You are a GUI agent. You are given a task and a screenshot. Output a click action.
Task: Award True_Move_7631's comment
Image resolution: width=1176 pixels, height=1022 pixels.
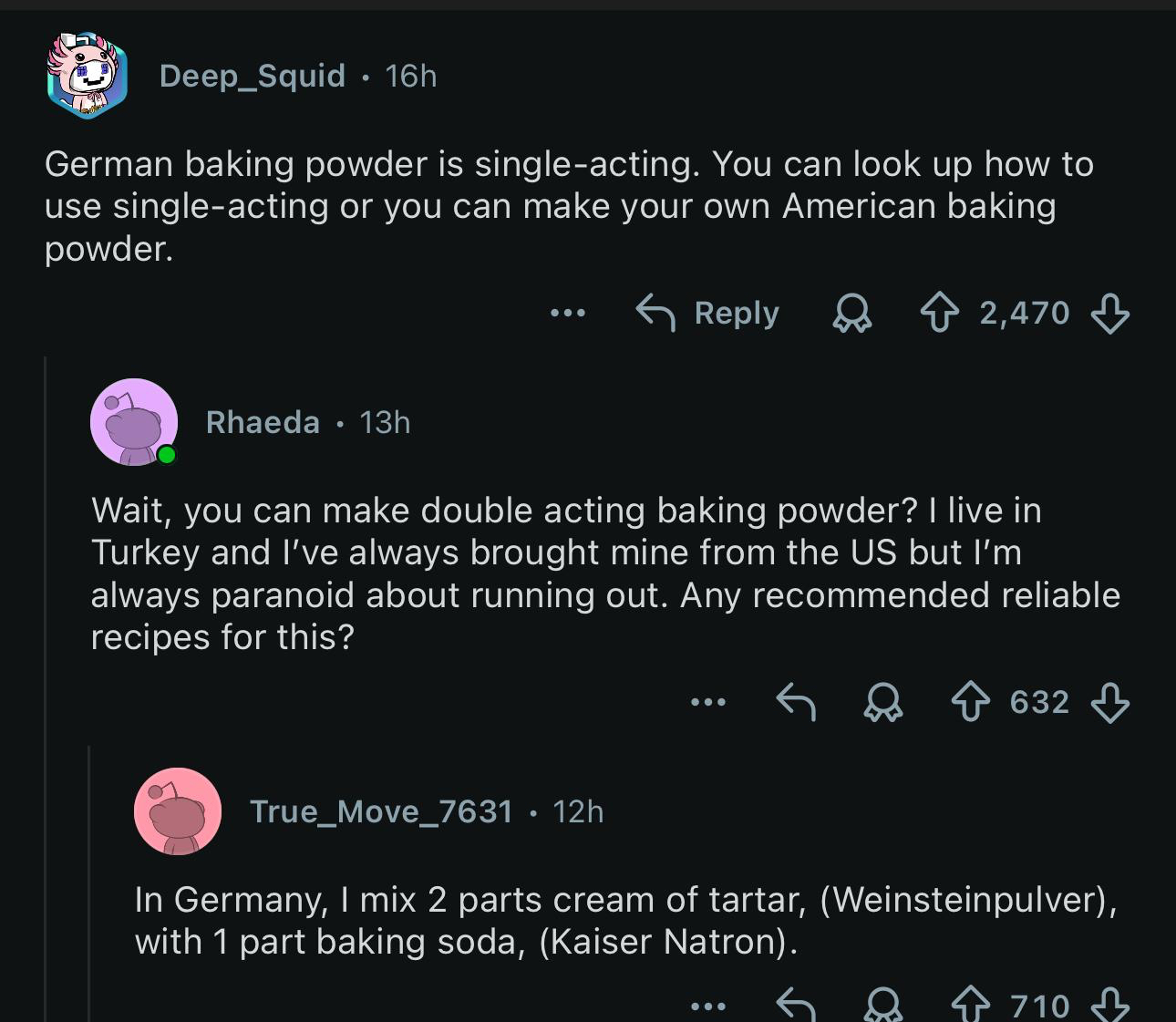(883, 1005)
